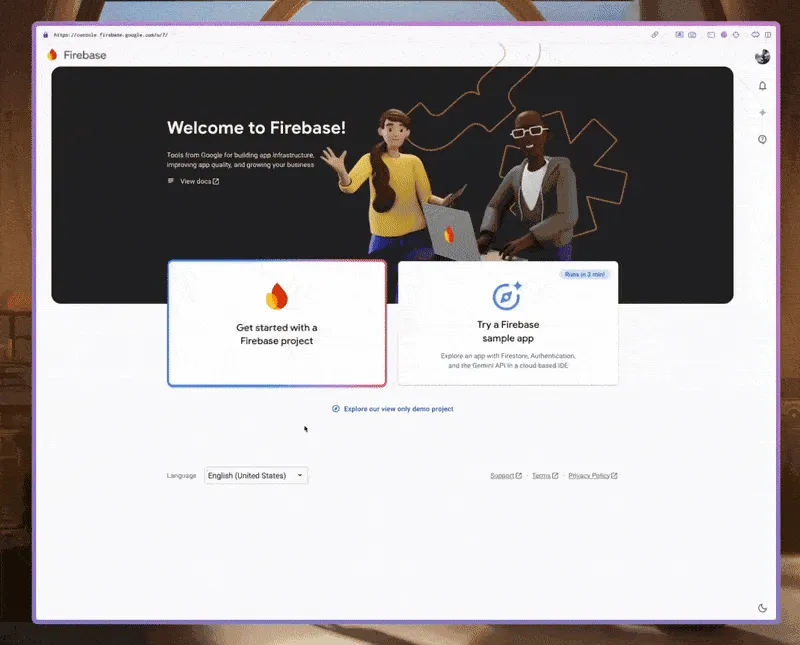
Task: Click the padlock icon in address bar
Action: click(45, 34)
